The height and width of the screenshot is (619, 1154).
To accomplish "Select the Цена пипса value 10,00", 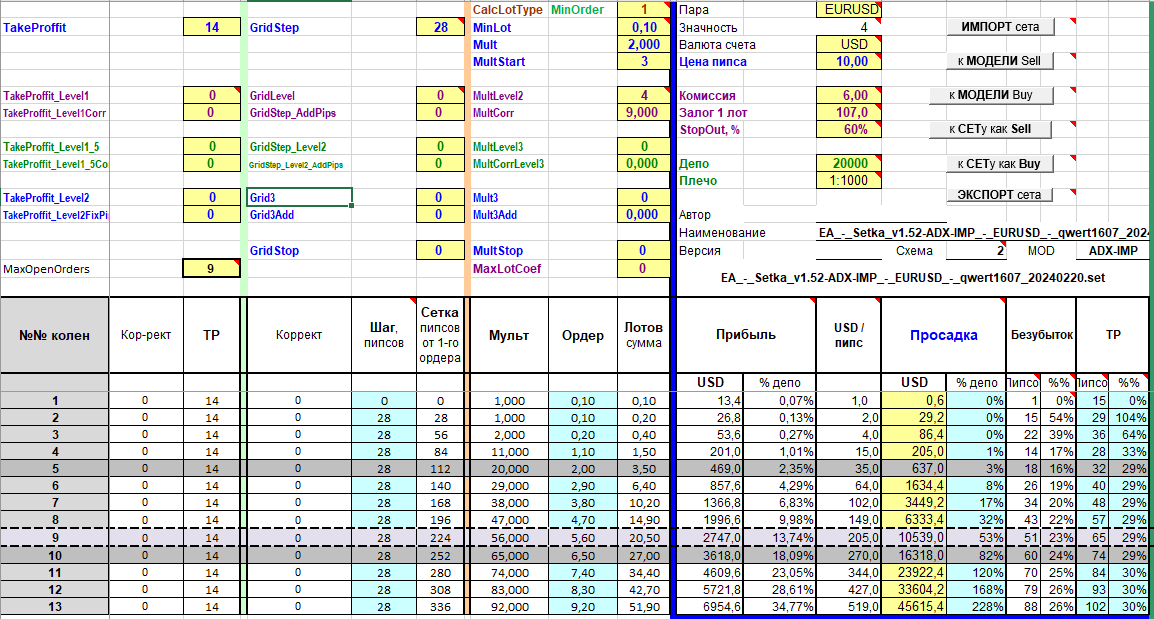I will click(849, 61).
